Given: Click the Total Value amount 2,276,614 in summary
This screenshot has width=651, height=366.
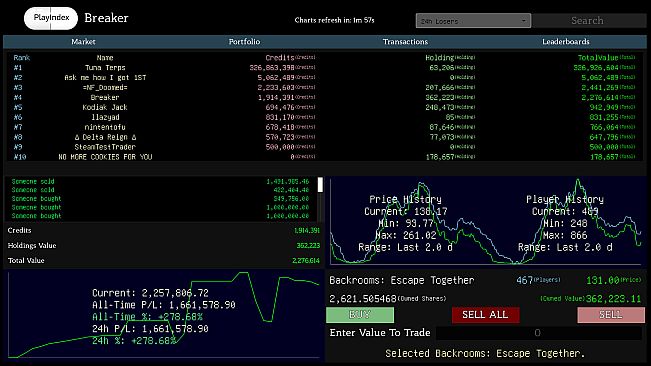Looking at the screenshot, I should pyautogui.click(x=306, y=261).
